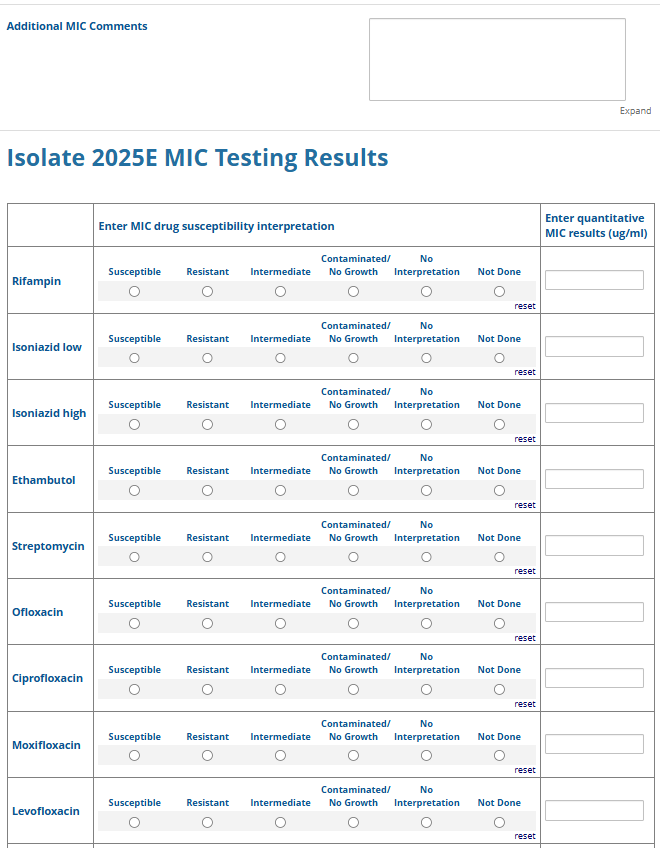Choose Intermediate for Isoniazid high
Image resolution: width=660 pixels, height=848 pixels.
click(280, 424)
